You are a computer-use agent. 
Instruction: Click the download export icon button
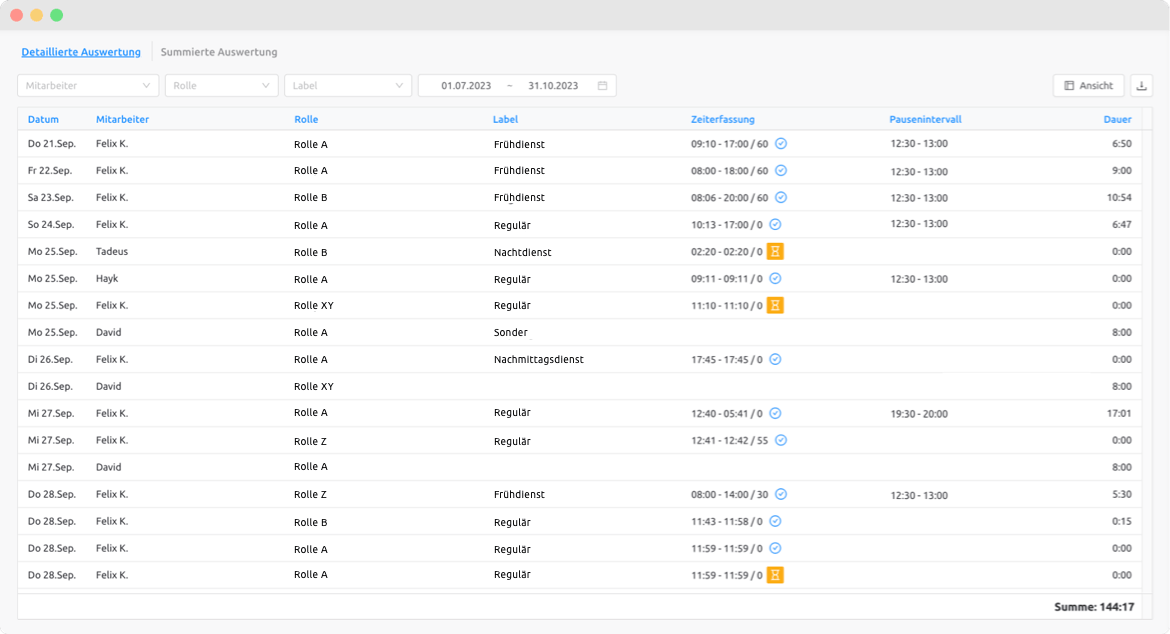click(x=1141, y=86)
